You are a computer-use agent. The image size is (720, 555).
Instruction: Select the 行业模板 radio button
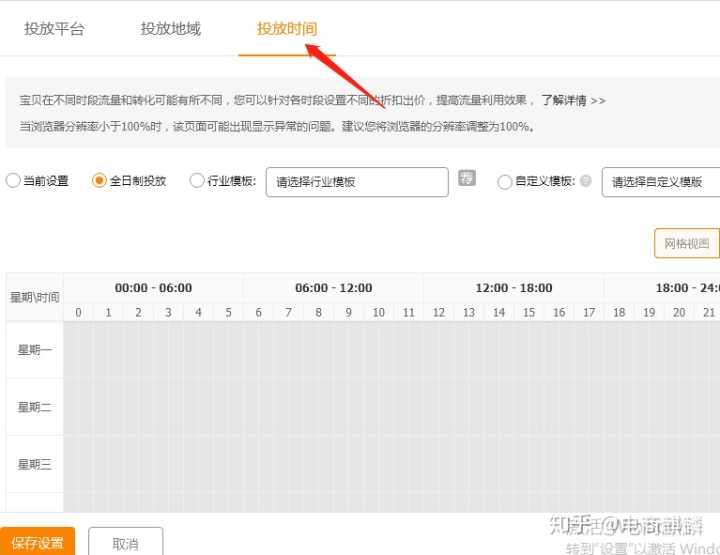tap(197, 180)
